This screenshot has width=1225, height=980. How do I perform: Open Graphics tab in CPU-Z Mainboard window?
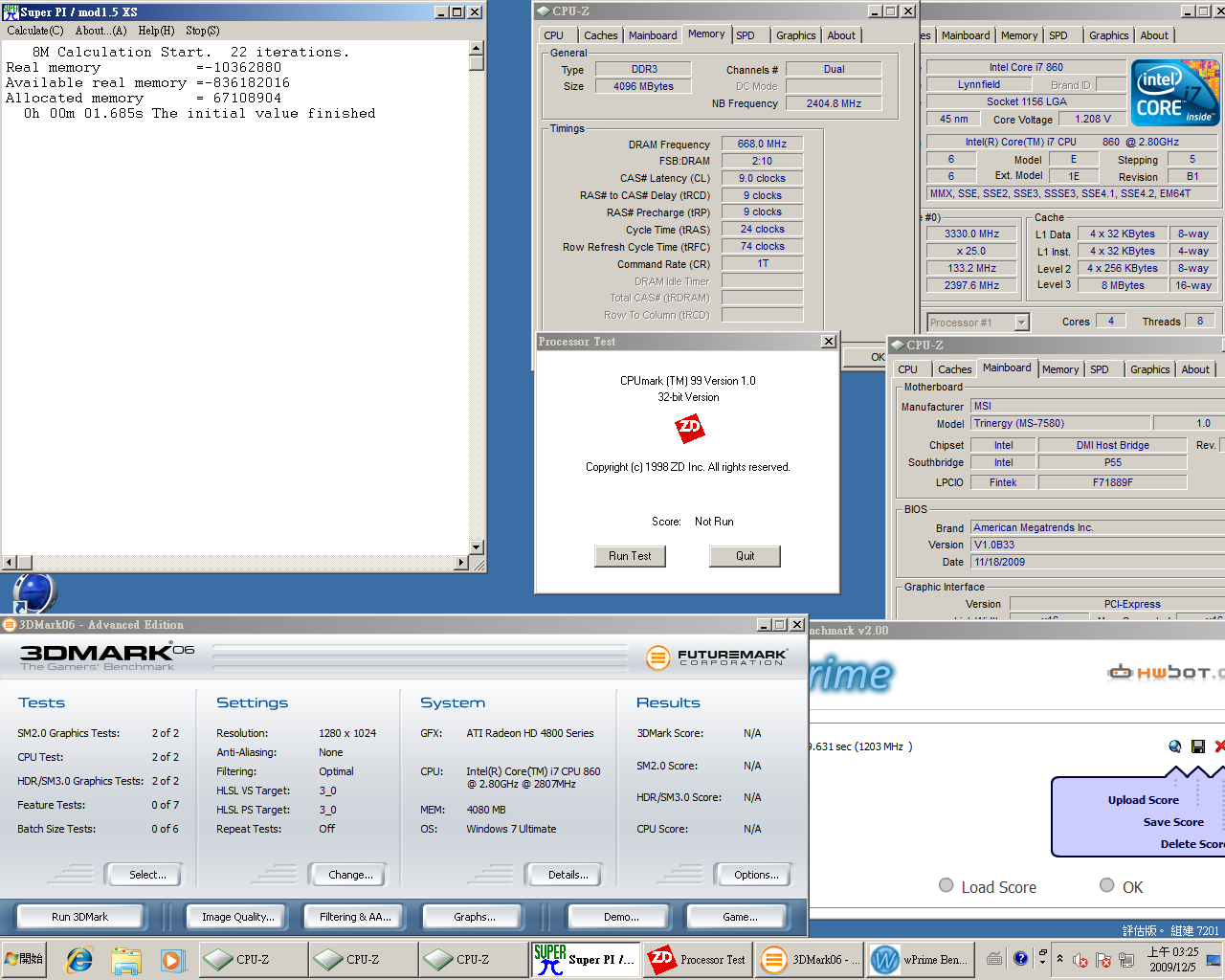tap(1149, 369)
